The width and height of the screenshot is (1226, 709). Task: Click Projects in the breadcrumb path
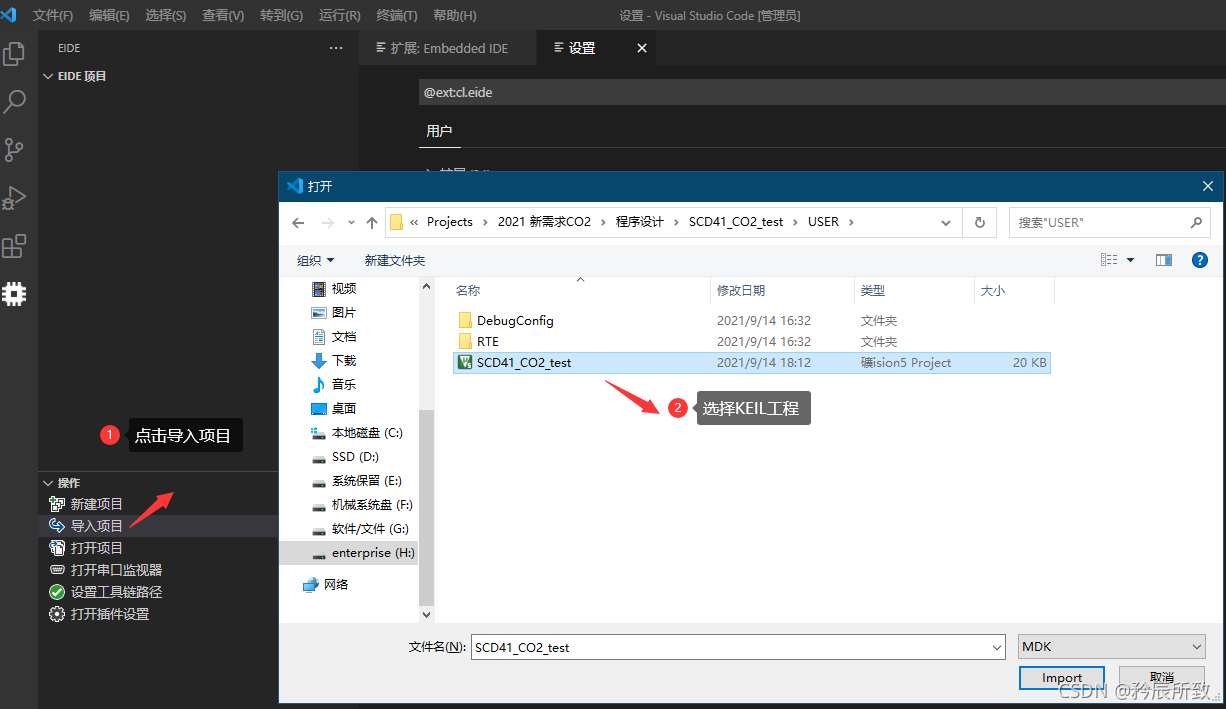click(x=450, y=222)
